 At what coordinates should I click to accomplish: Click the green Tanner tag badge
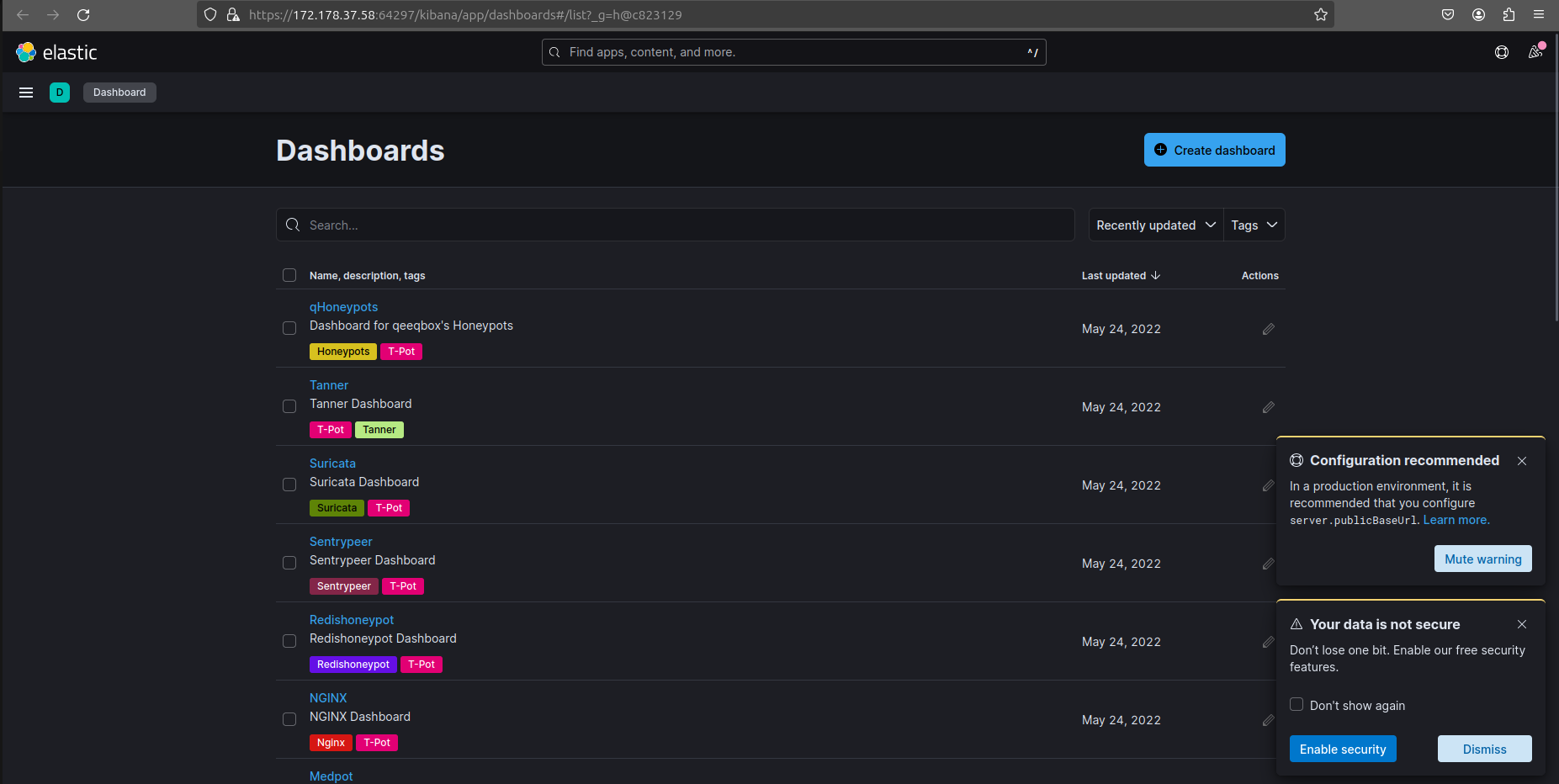[x=379, y=430]
